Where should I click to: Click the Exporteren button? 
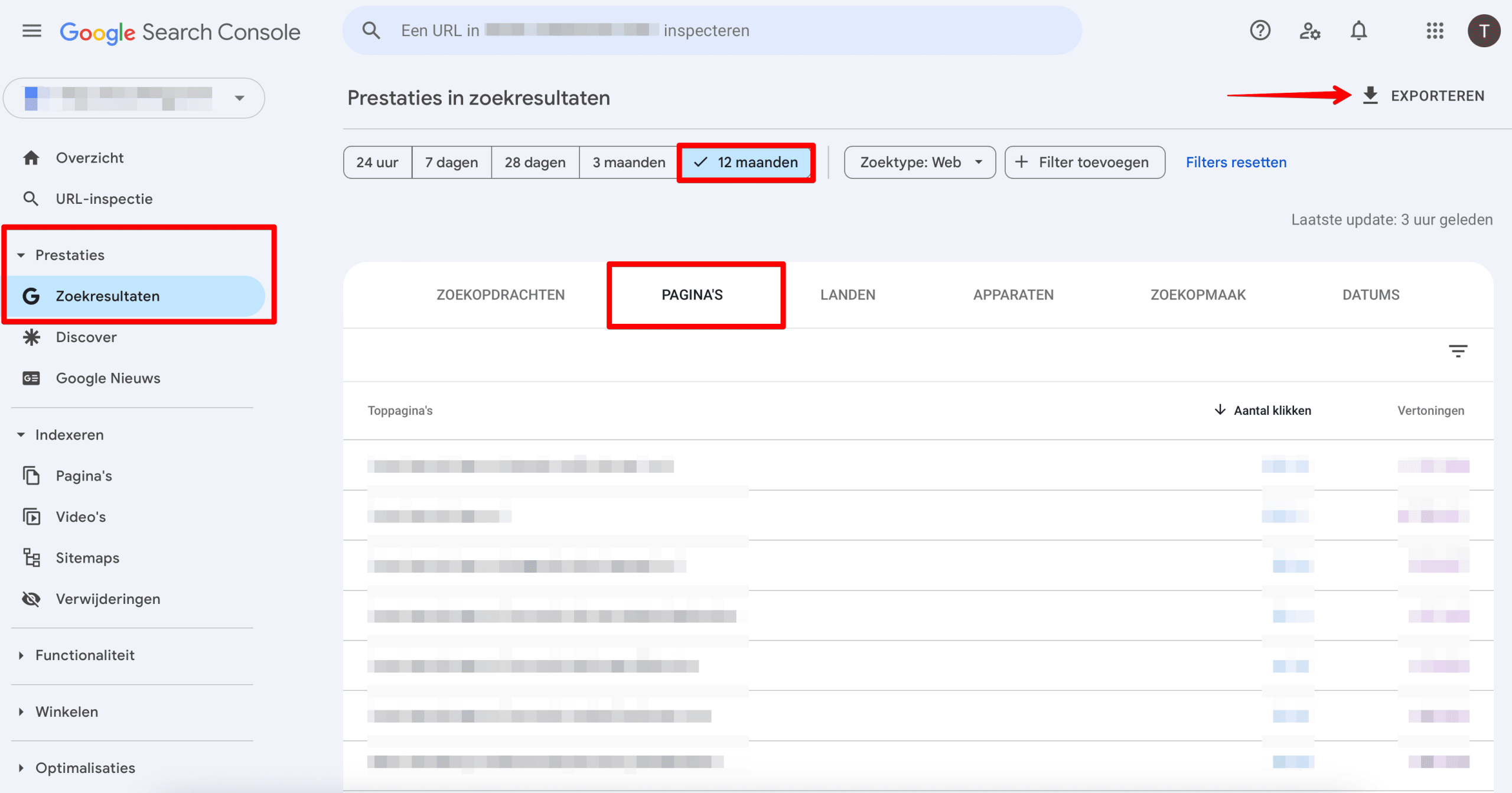click(x=1423, y=96)
